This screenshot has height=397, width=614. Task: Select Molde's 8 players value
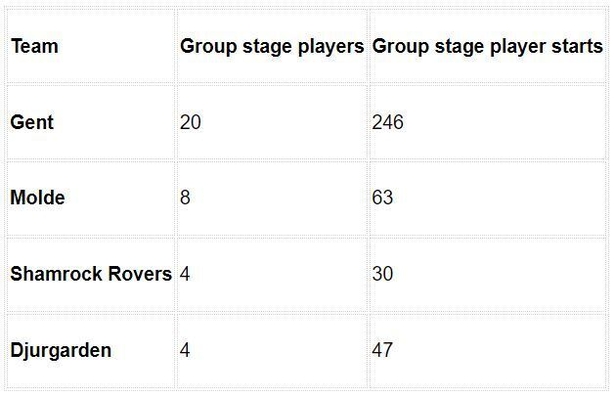click(185, 197)
